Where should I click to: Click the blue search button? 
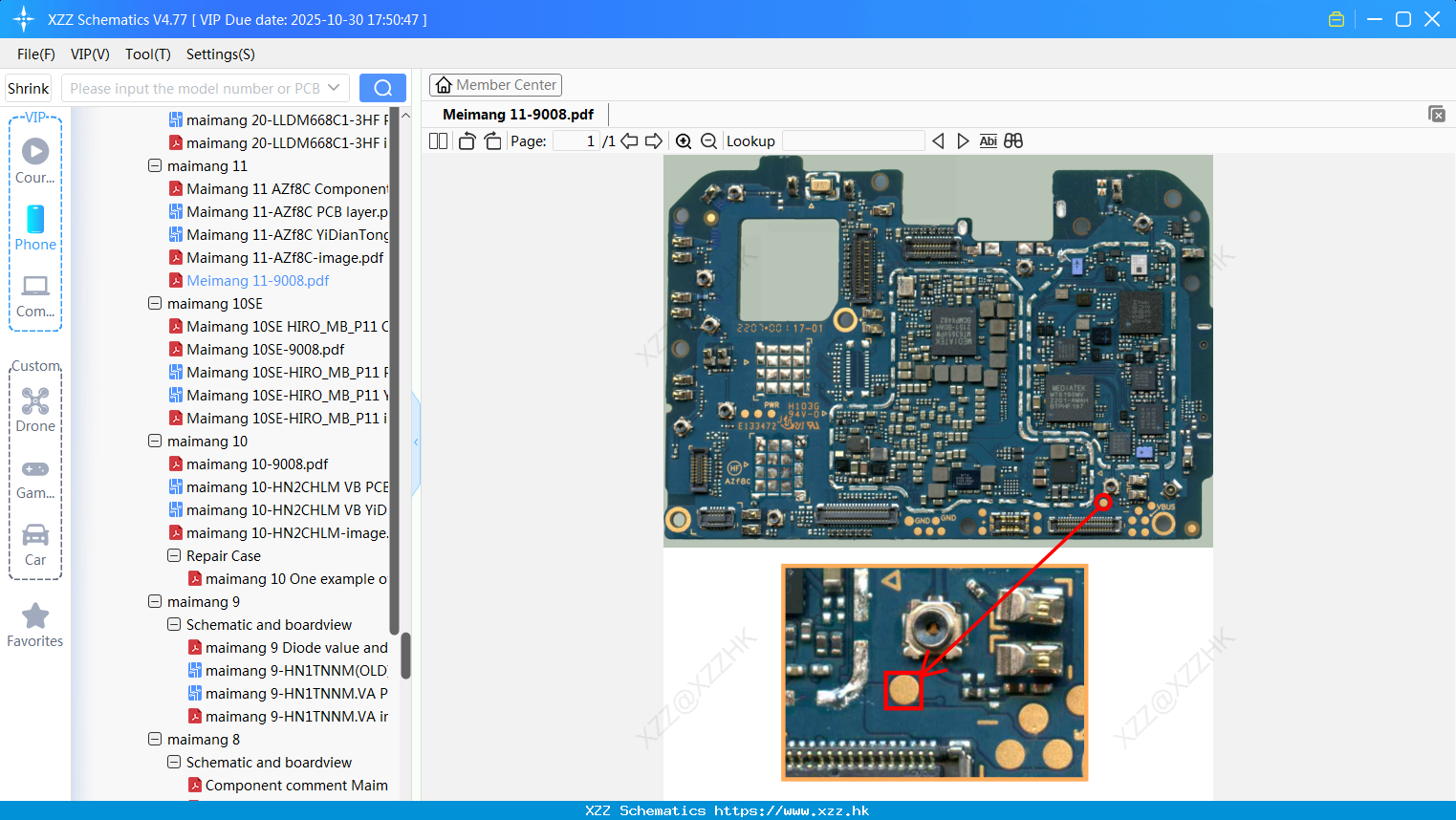click(382, 88)
